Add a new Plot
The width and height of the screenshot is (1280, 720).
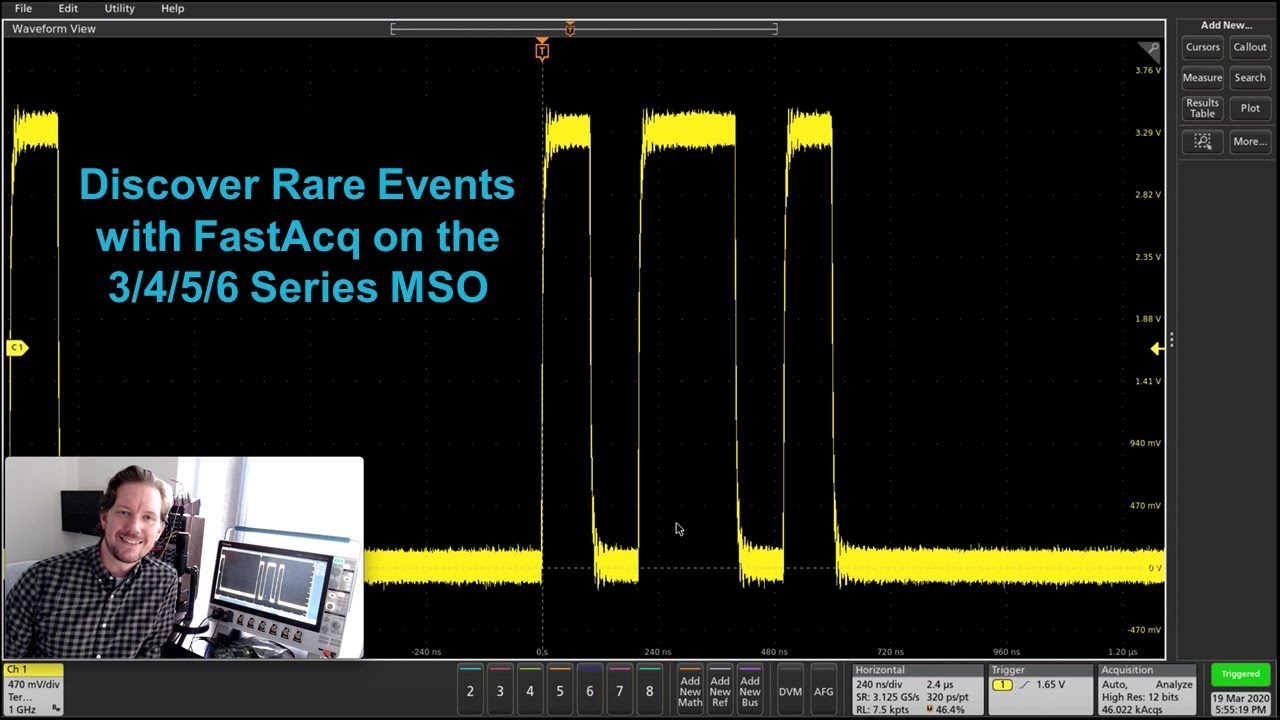coord(1250,108)
